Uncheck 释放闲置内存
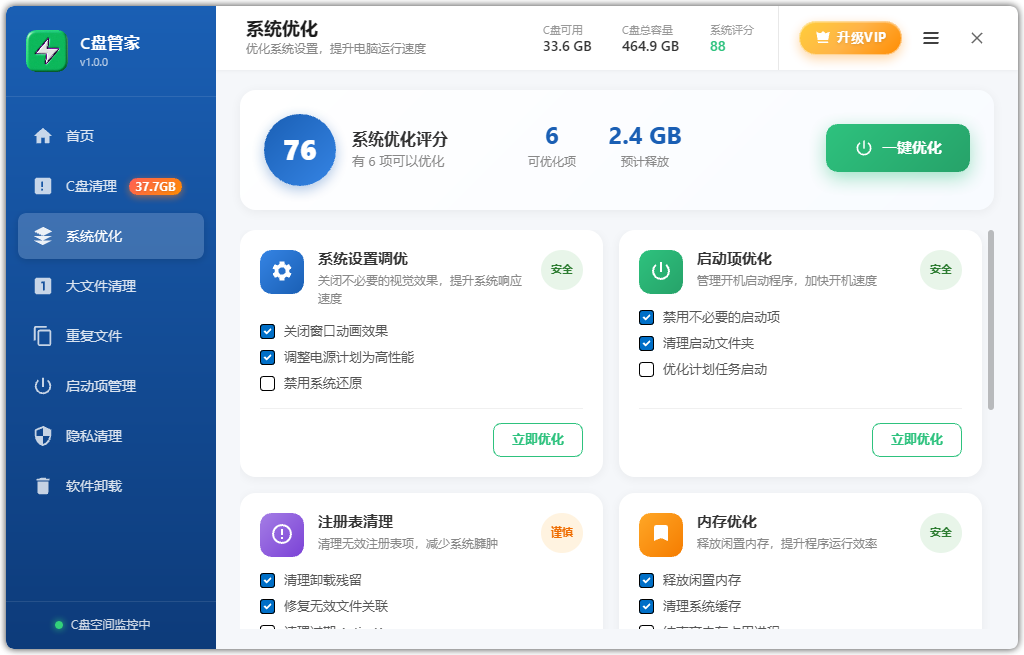Viewport: 1024px width, 655px height. click(x=647, y=580)
